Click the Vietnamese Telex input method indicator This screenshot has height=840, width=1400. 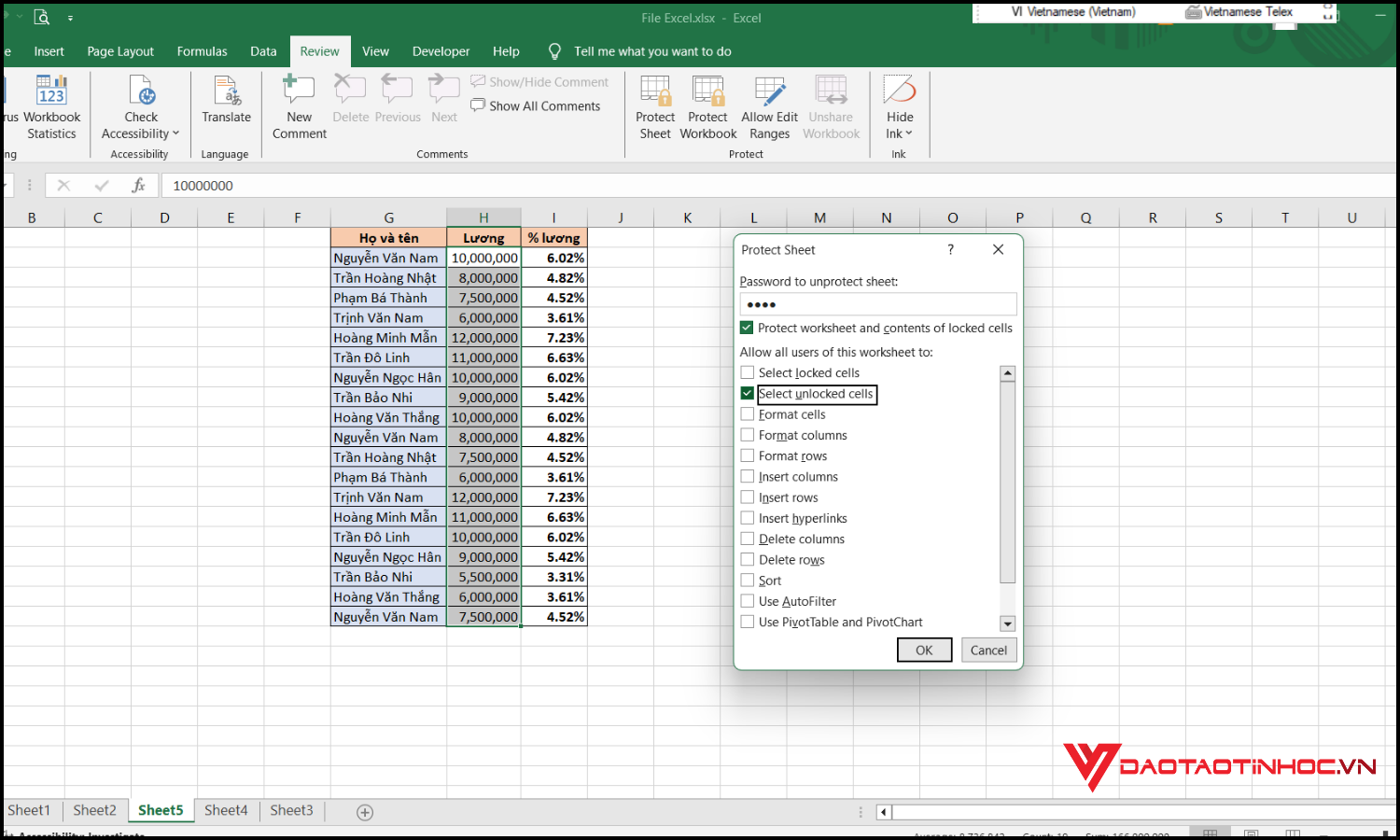coord(1239,12)
